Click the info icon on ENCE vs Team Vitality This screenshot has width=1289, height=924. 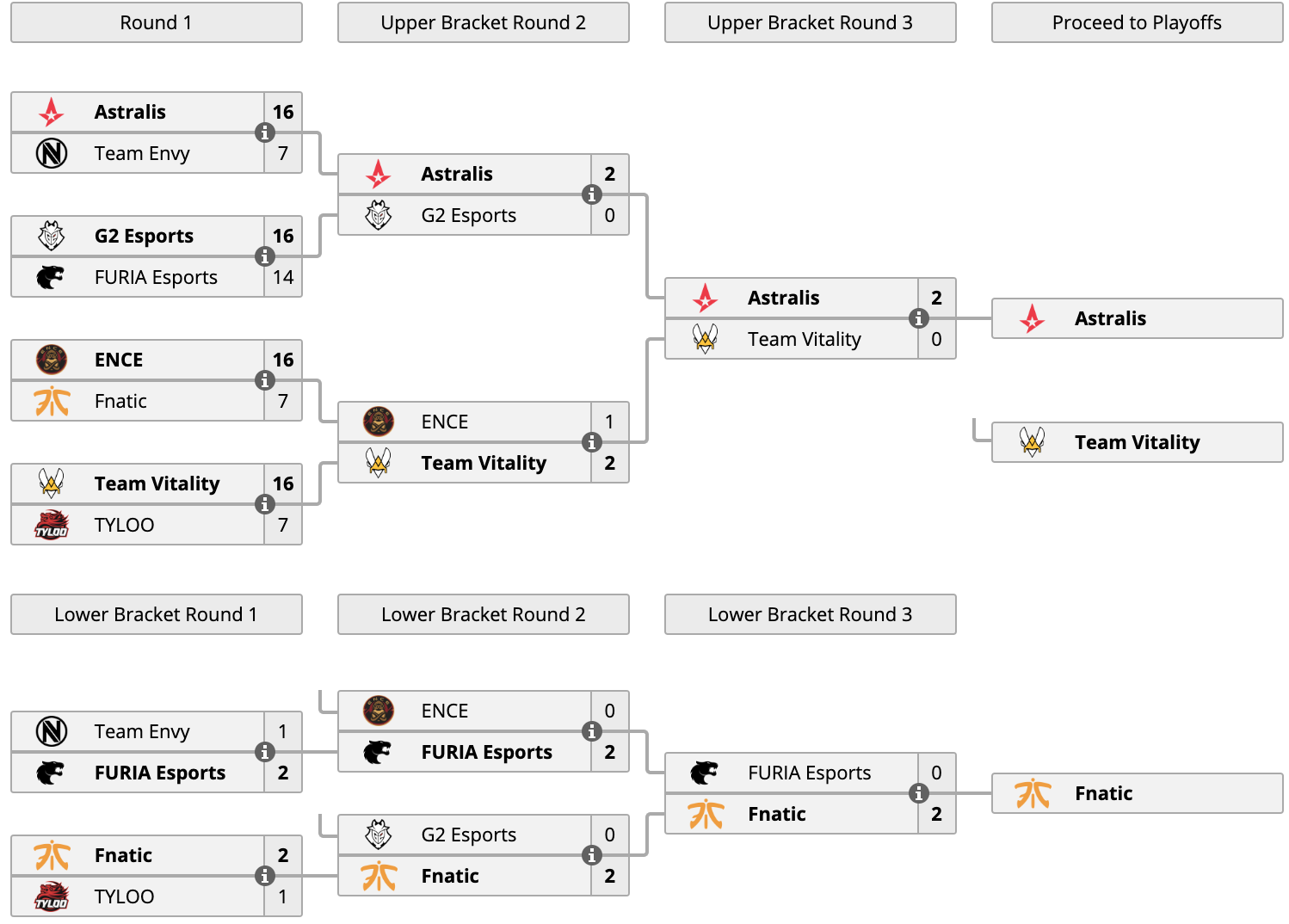pyautogui.click(x=592, y=442)
